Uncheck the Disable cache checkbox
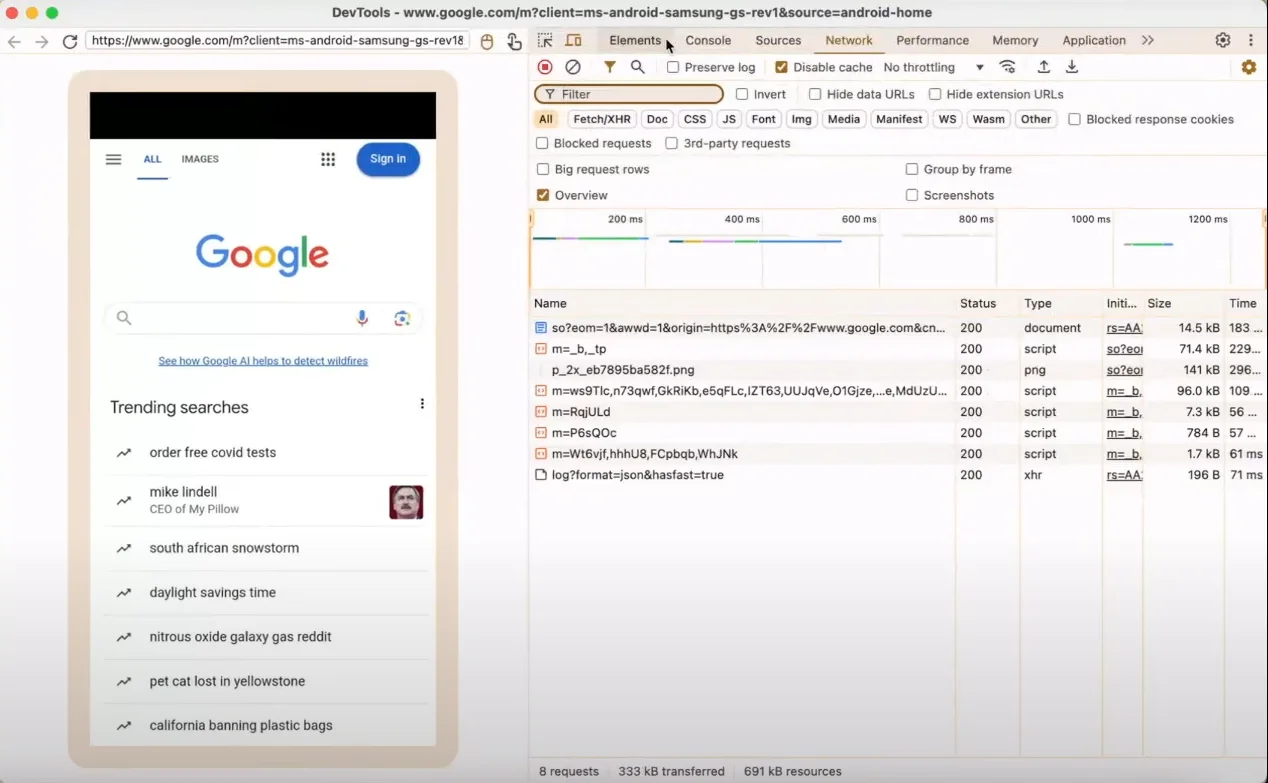 pyautogui.click(x=782, y=67)
